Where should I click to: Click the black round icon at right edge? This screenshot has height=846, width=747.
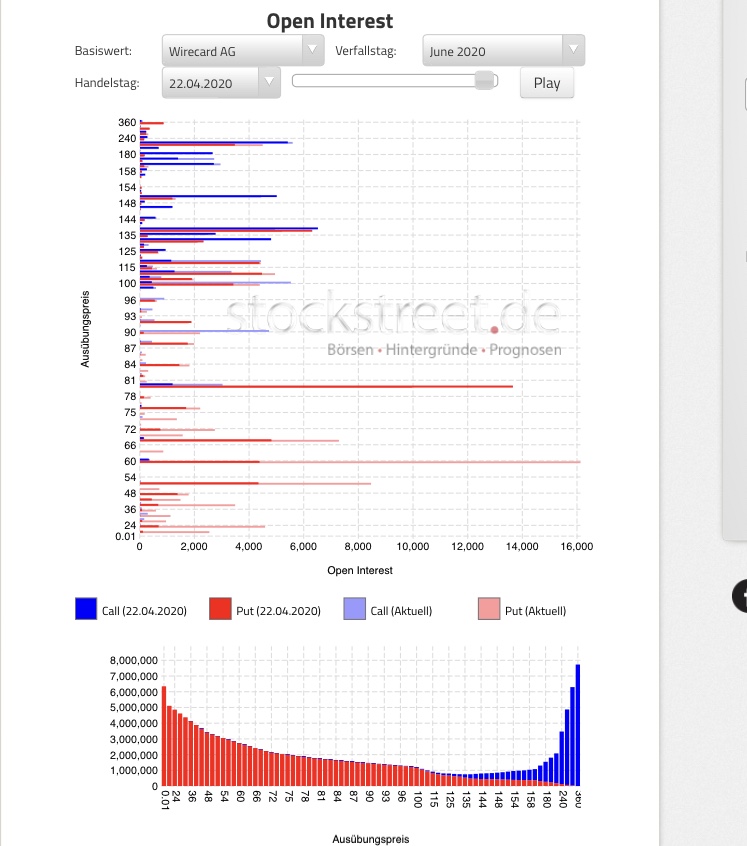coord(740,596)
